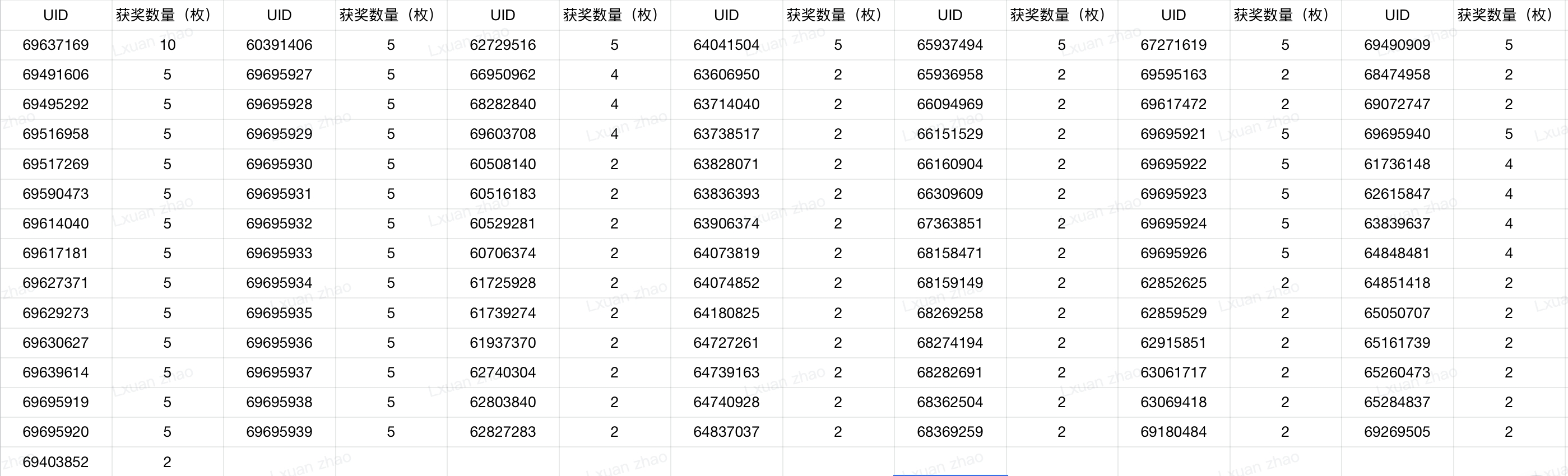Click the cell containing UID 63906374

pyautogui.click(x=726, y=223)
